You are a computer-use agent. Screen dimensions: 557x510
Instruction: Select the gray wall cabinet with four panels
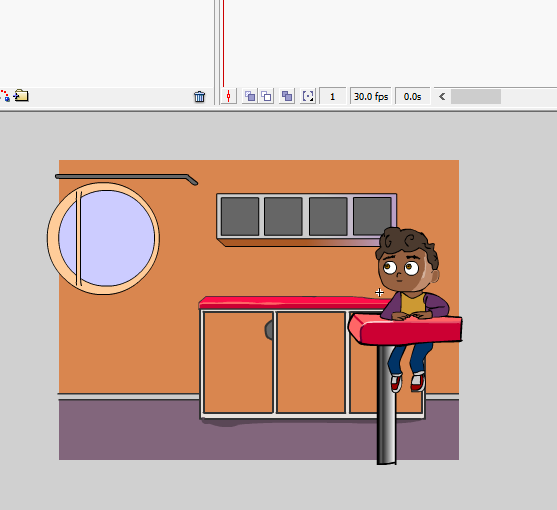click(x=307, y=219)
